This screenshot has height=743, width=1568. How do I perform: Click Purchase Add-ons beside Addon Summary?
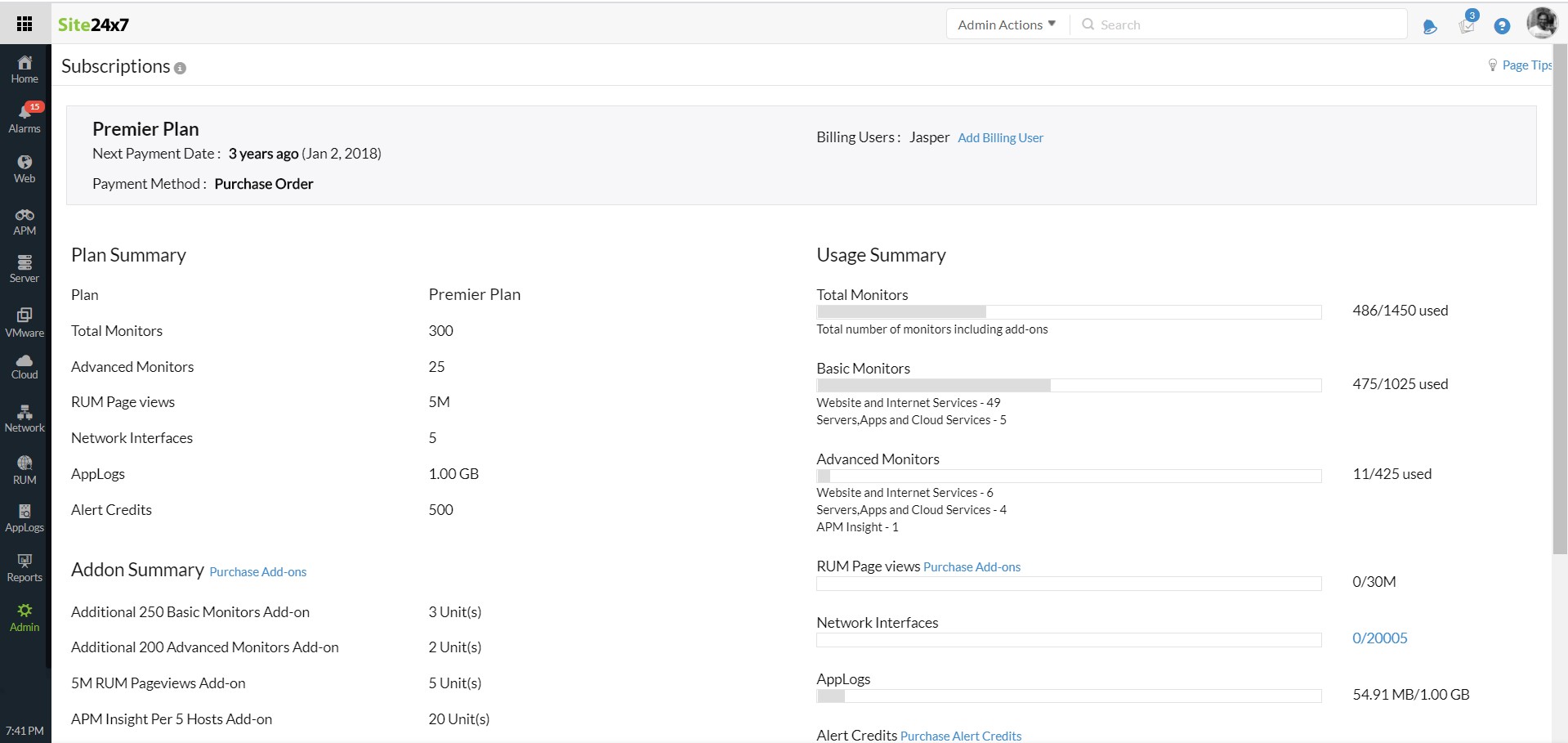(257, 572)
